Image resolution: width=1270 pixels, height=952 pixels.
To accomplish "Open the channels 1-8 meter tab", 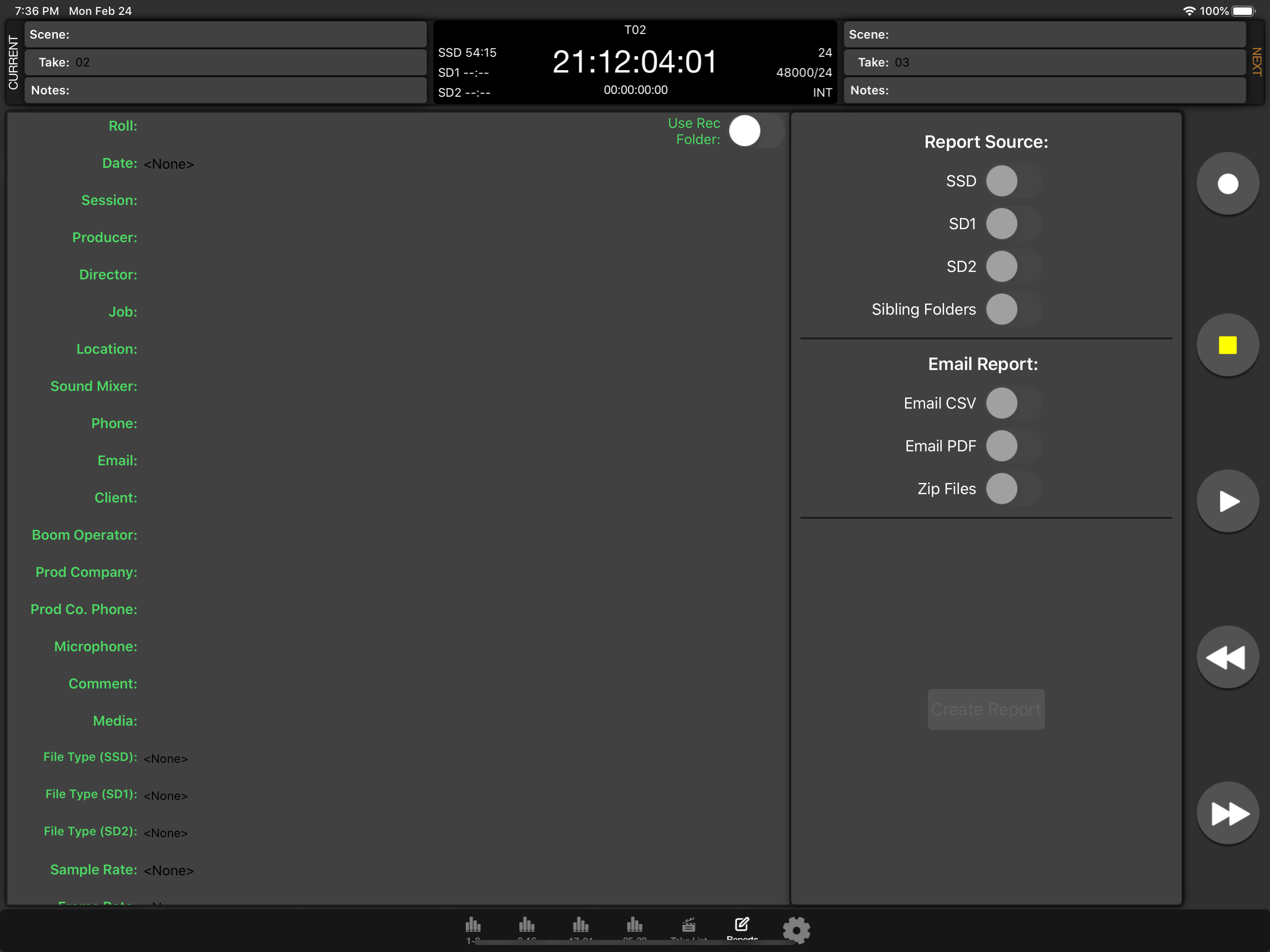I will click(x=473, y=929).
